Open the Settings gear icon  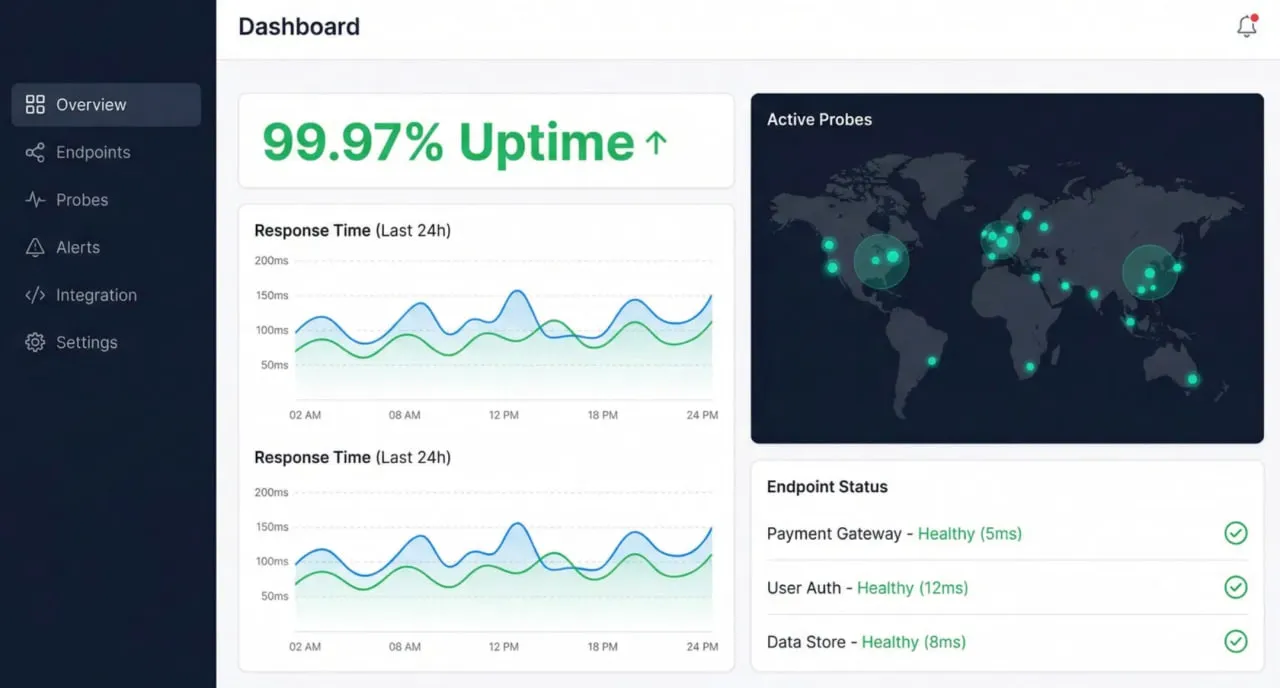click(x=34, y=342)
